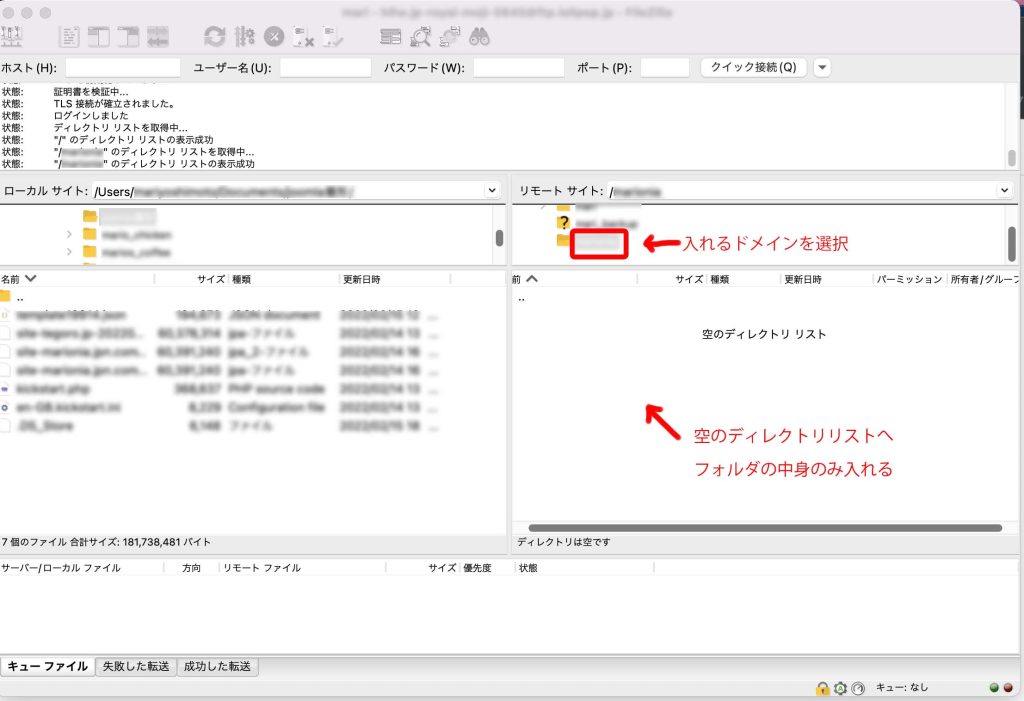The height and width of the screenshot is (701, 1024).
Task: Switch to the 失敗した転送 tab
Action: tap(136, 667)
